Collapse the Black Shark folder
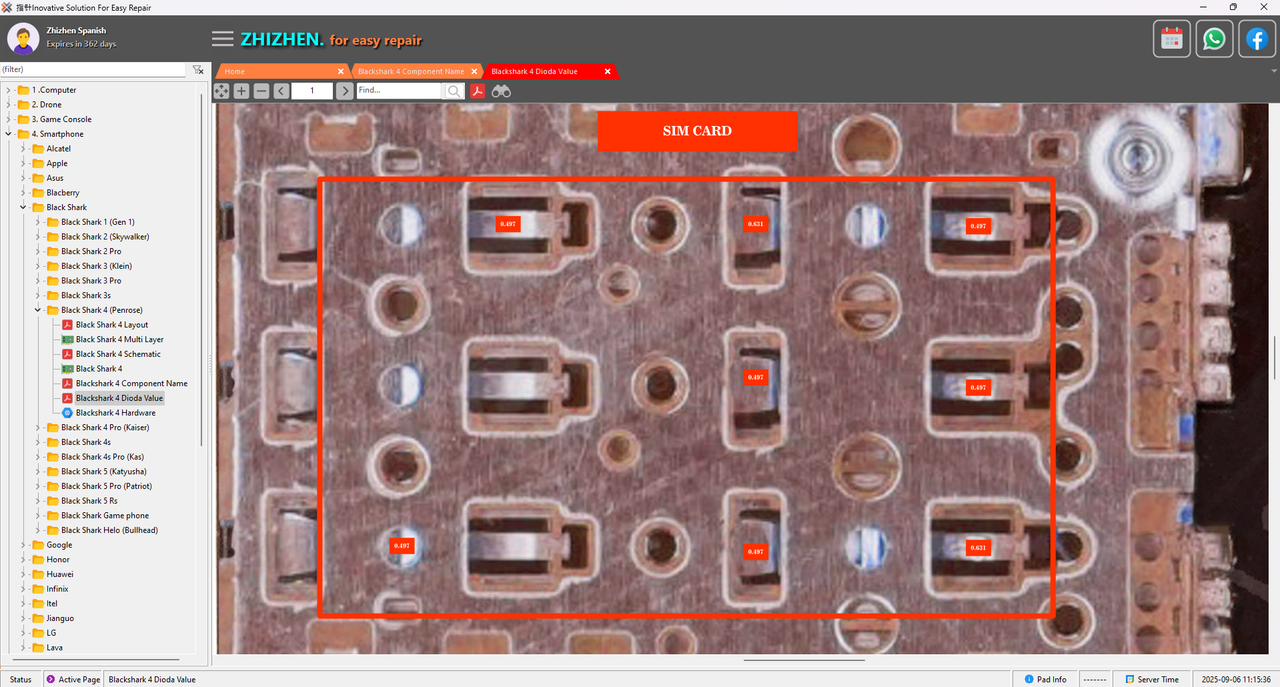1280x687 pixels. [24, 207]
